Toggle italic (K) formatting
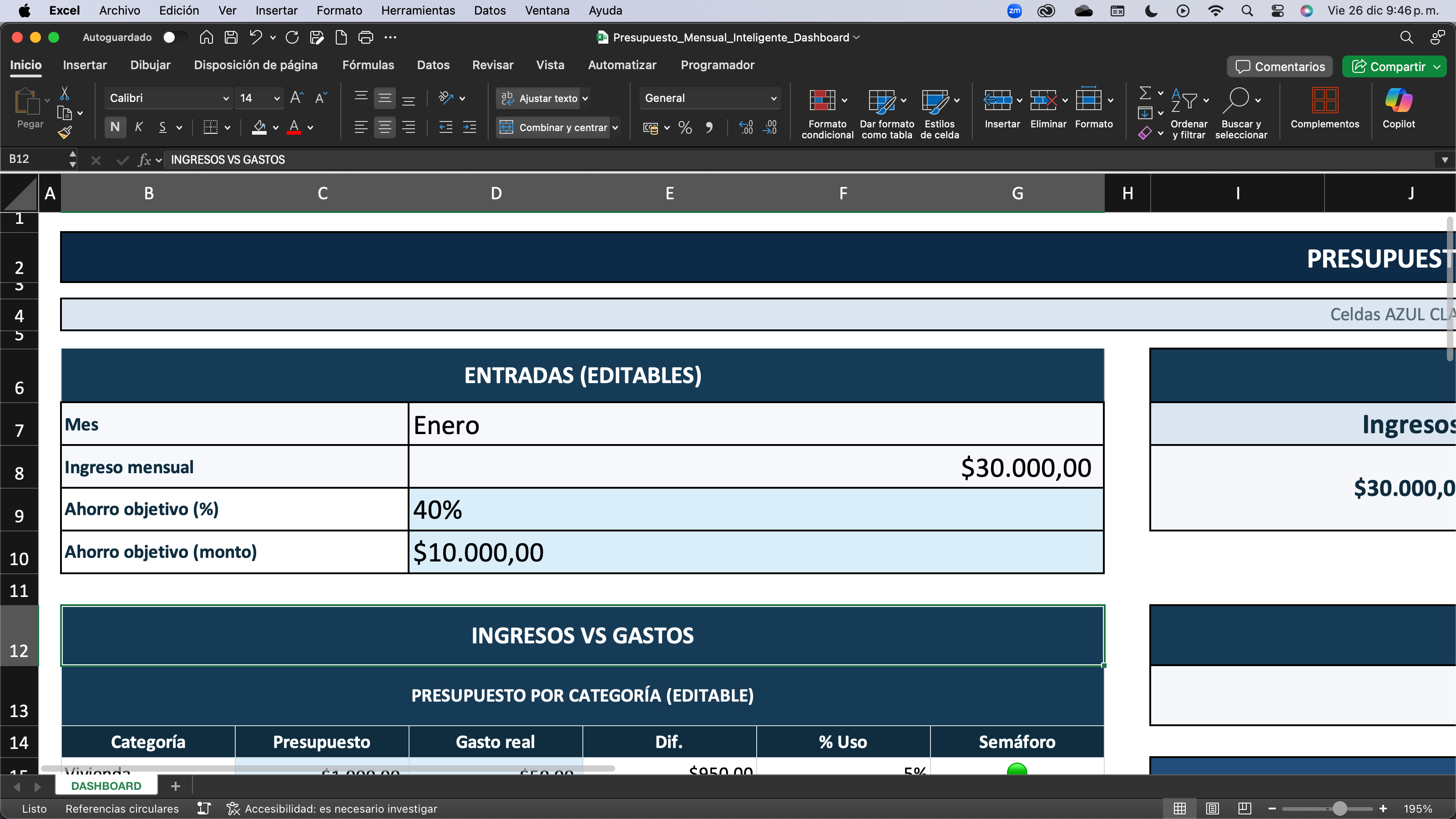The width and height of the screenshot is (1456, 819). 138,127
